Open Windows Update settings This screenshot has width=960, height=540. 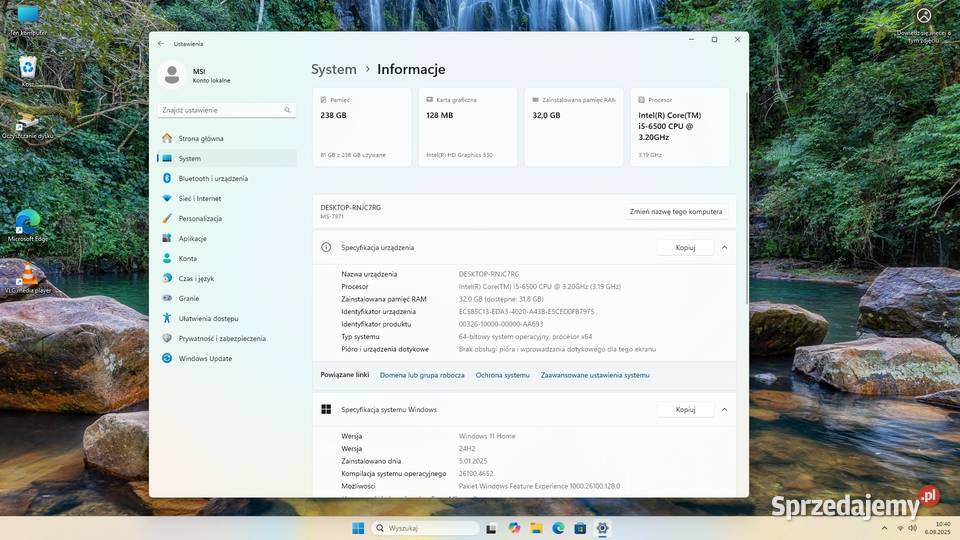227,359
